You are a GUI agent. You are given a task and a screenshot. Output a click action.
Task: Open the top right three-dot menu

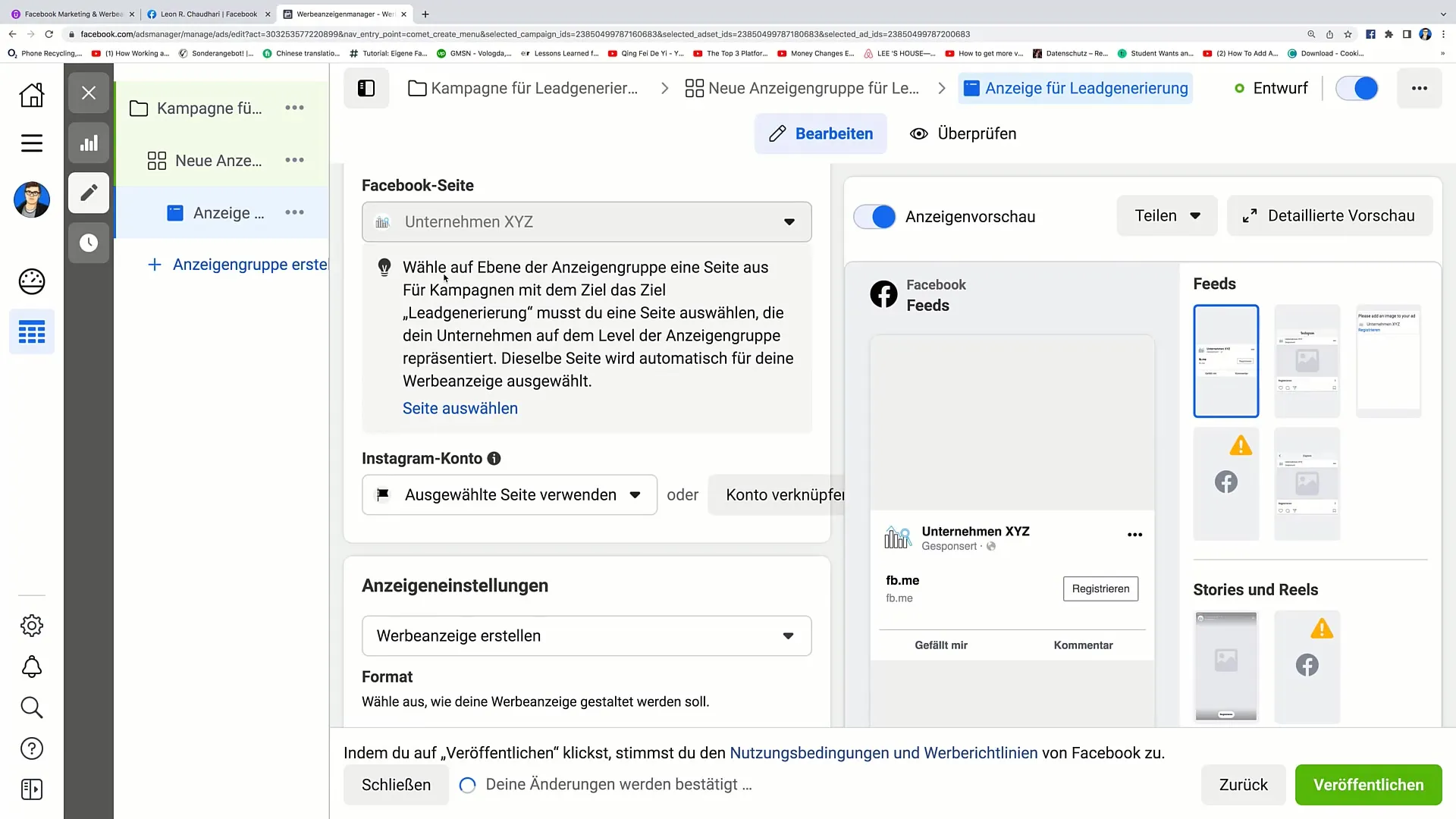click(x=1420, y=88)
